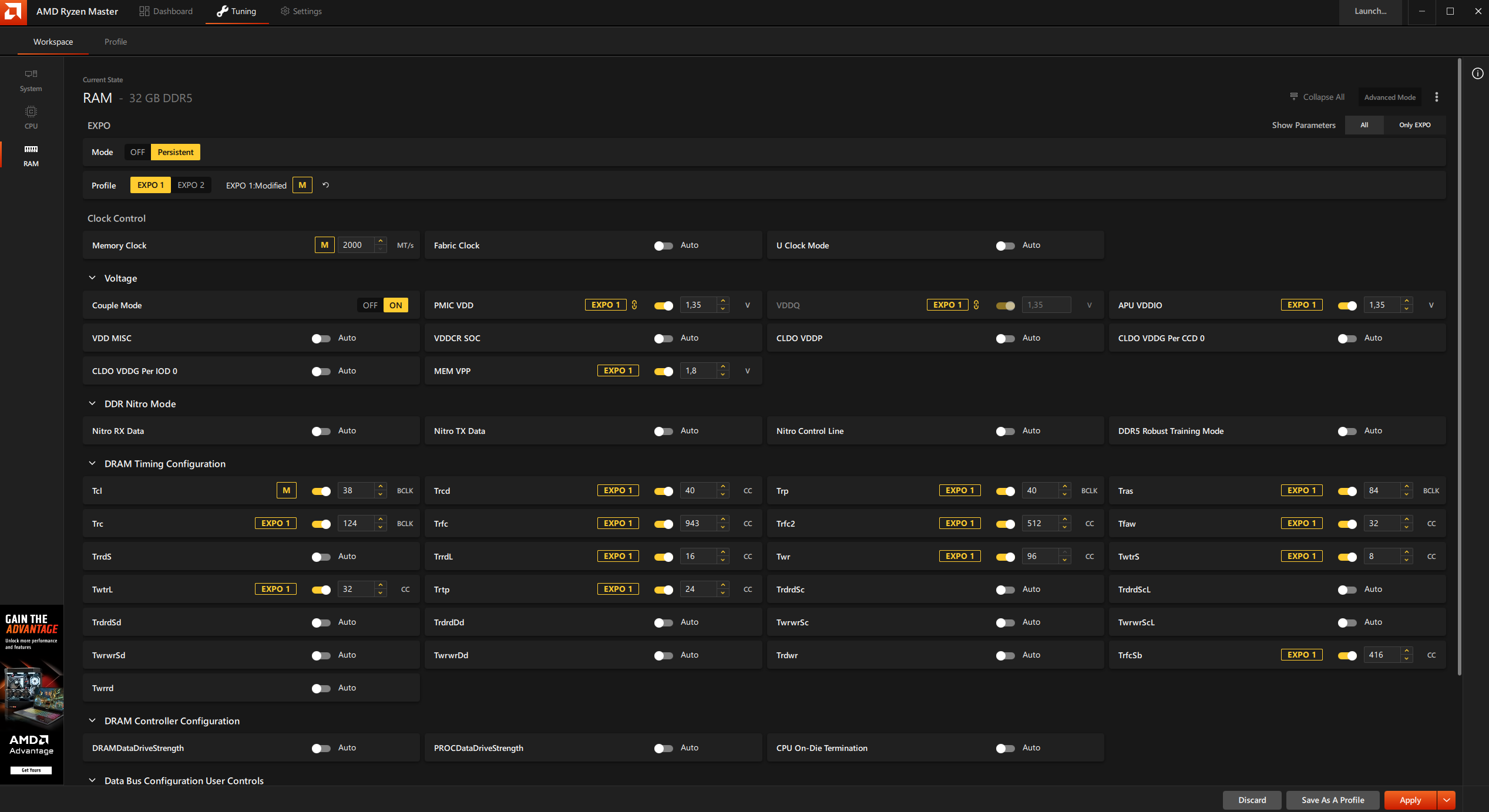Screen dimensions: 1489x812
Task: Toggle the Fabric Clock Auto switch
Action: [663, 245]
